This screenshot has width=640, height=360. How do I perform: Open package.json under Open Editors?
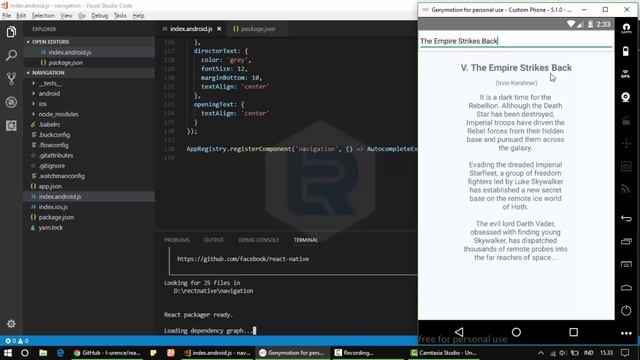(66, 63)
